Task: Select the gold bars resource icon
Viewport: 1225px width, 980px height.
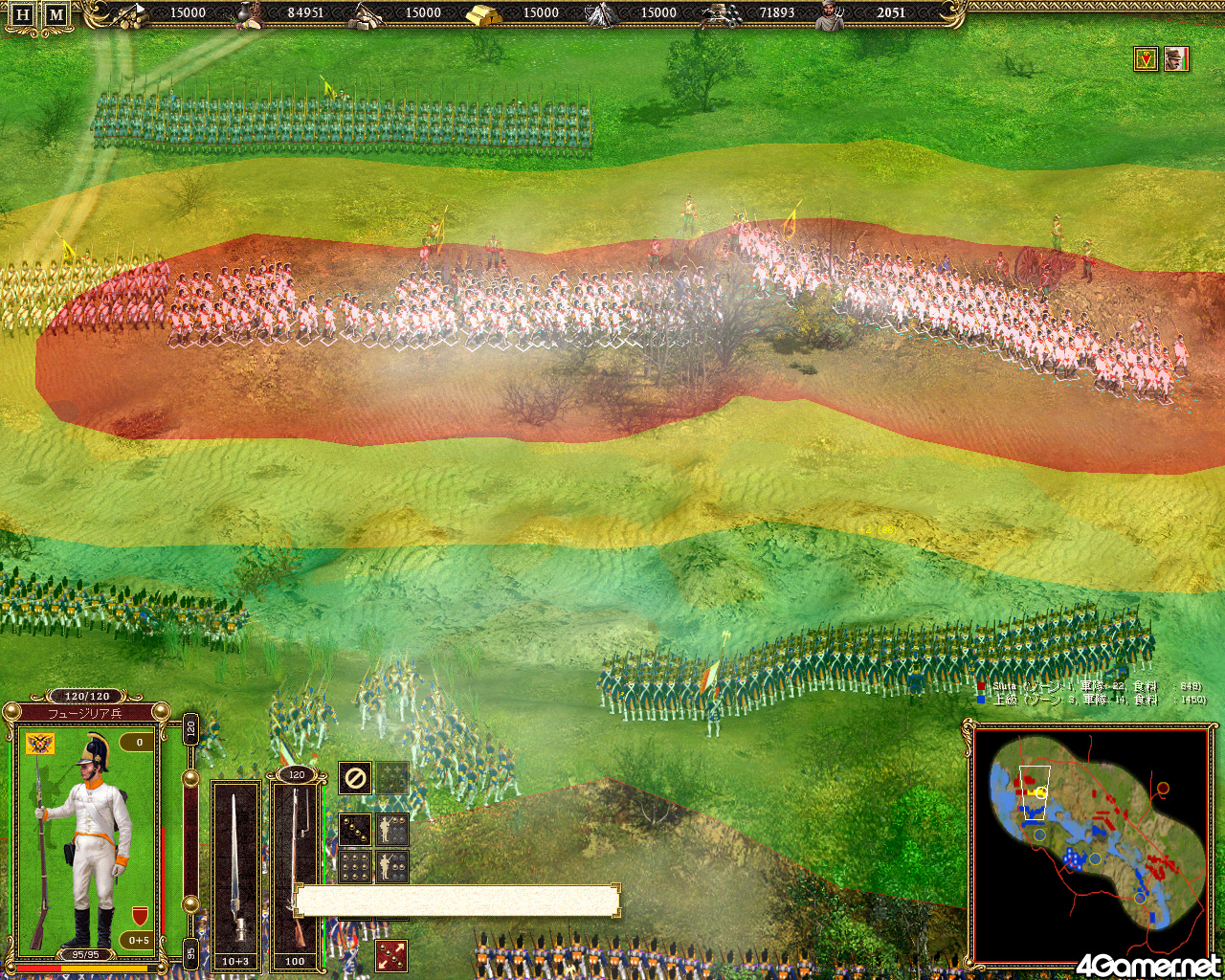Action: [483, 13]
